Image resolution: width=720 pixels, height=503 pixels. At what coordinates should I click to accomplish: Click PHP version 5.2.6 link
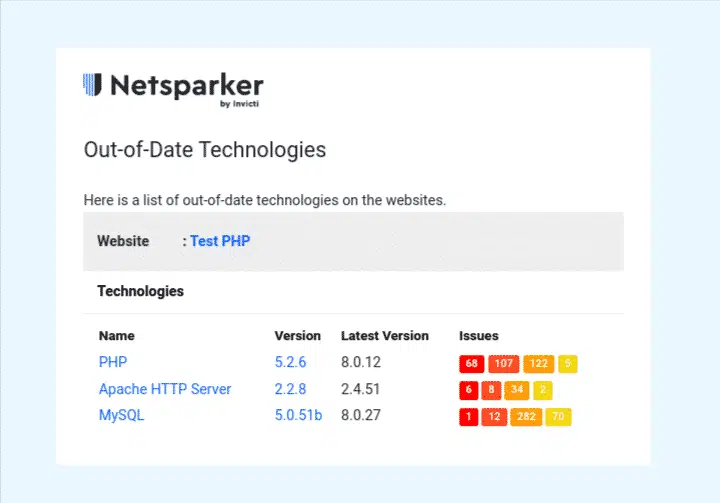(x=290, y=362)
